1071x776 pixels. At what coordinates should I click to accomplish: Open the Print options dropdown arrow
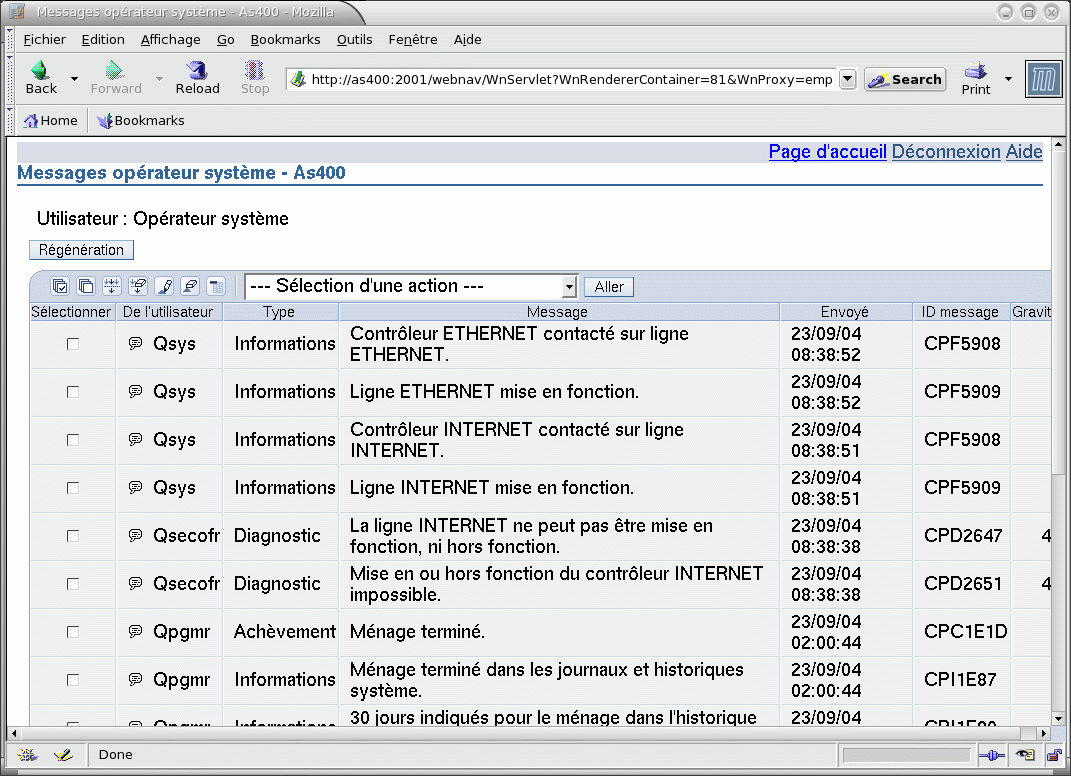coord(1008,79)
